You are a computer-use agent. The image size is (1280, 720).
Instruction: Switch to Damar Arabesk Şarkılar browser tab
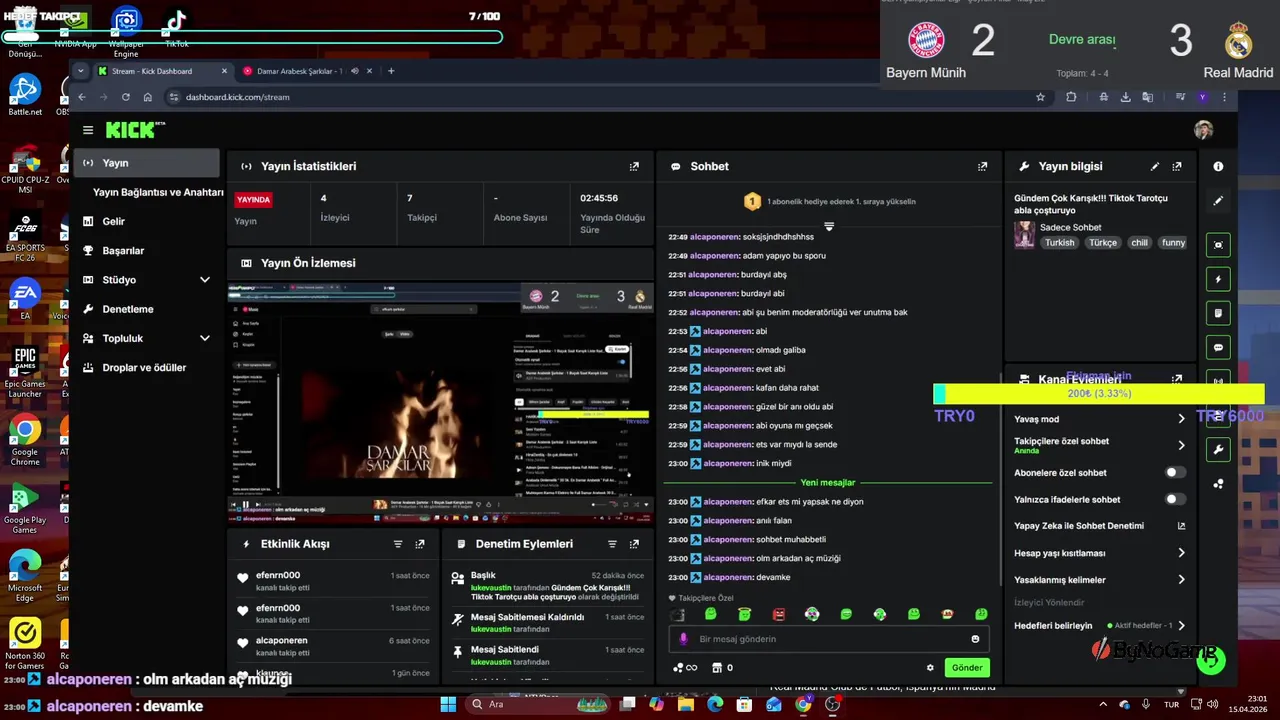[298, 71]
